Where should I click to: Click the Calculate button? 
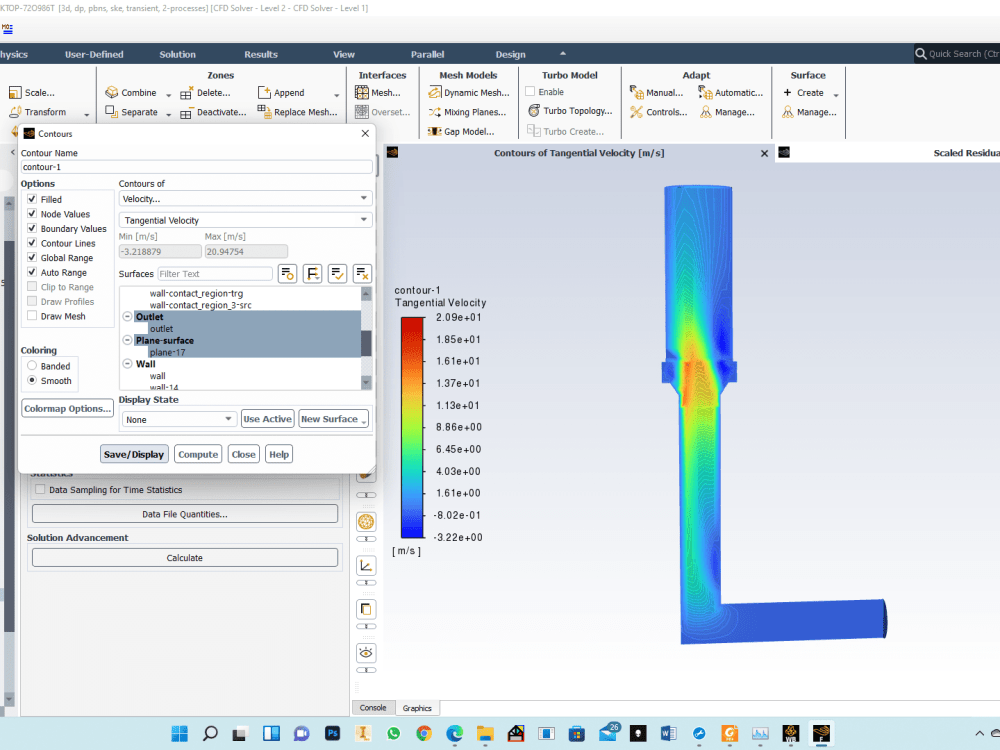point(184,557)
